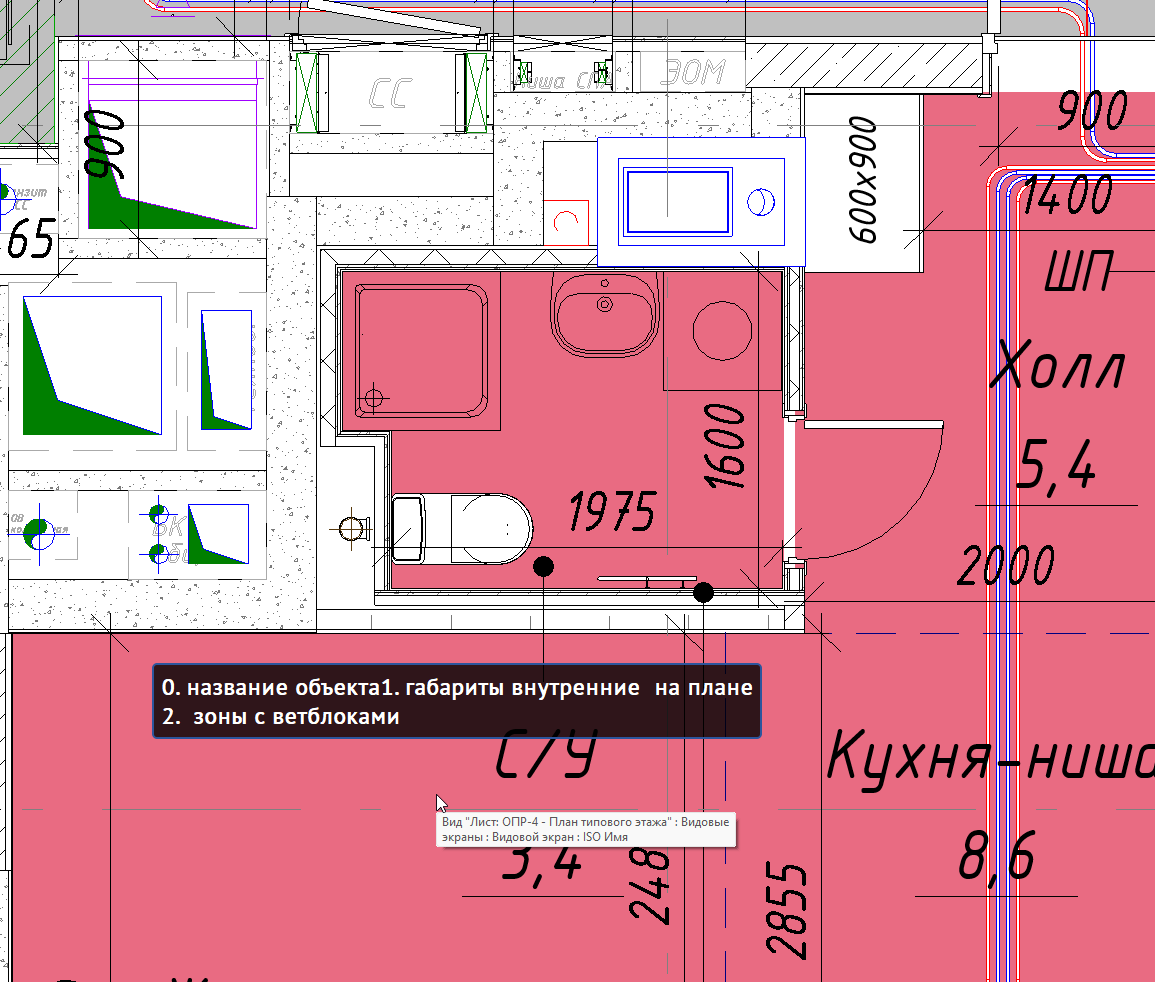Click the ШП label near the hall
This screenshot has width=1155, height=982.
pos(1078,271)
